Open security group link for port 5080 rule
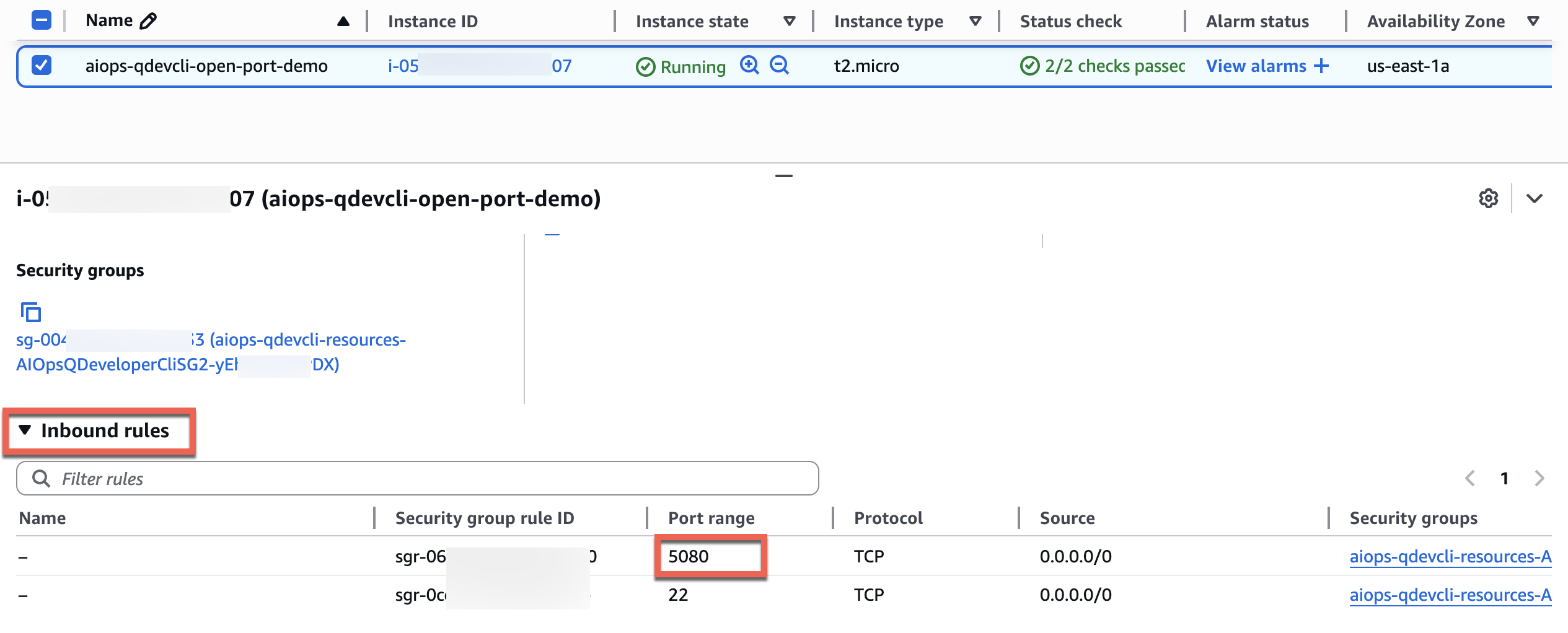The image size is (1568, 633). tap(1450, 556)
